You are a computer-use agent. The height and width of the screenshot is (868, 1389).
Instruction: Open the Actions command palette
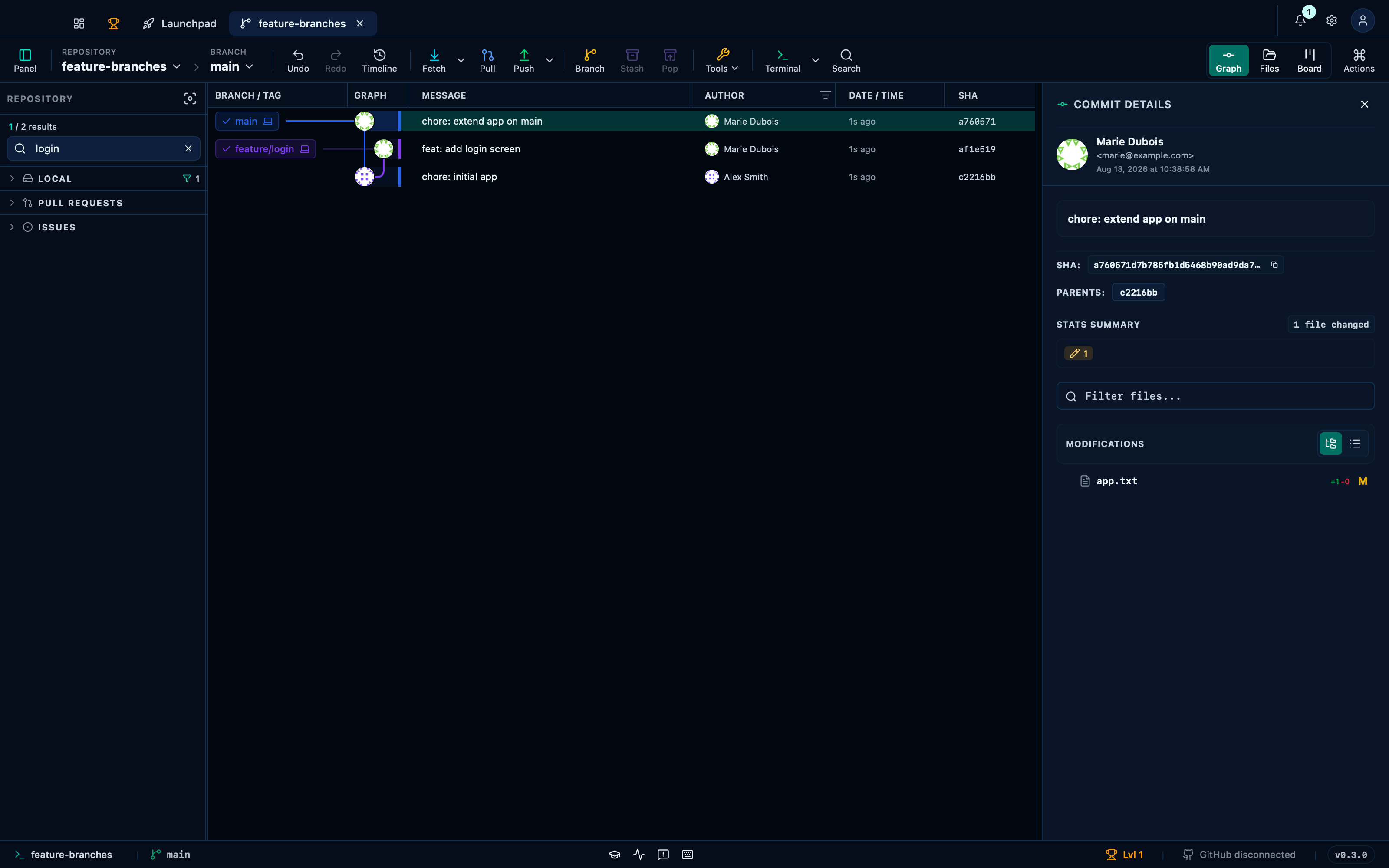(1359, 60)
